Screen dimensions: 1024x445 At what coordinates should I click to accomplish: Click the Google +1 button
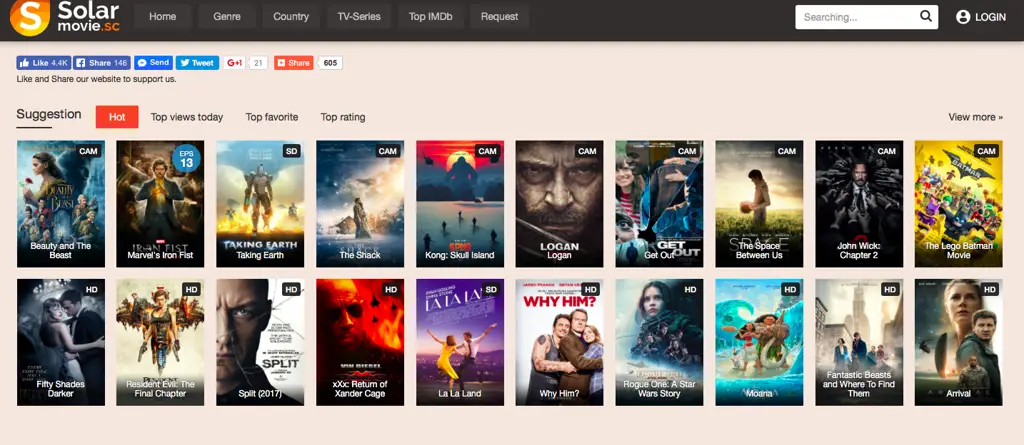pyautogui.click(x=235, y=63)
